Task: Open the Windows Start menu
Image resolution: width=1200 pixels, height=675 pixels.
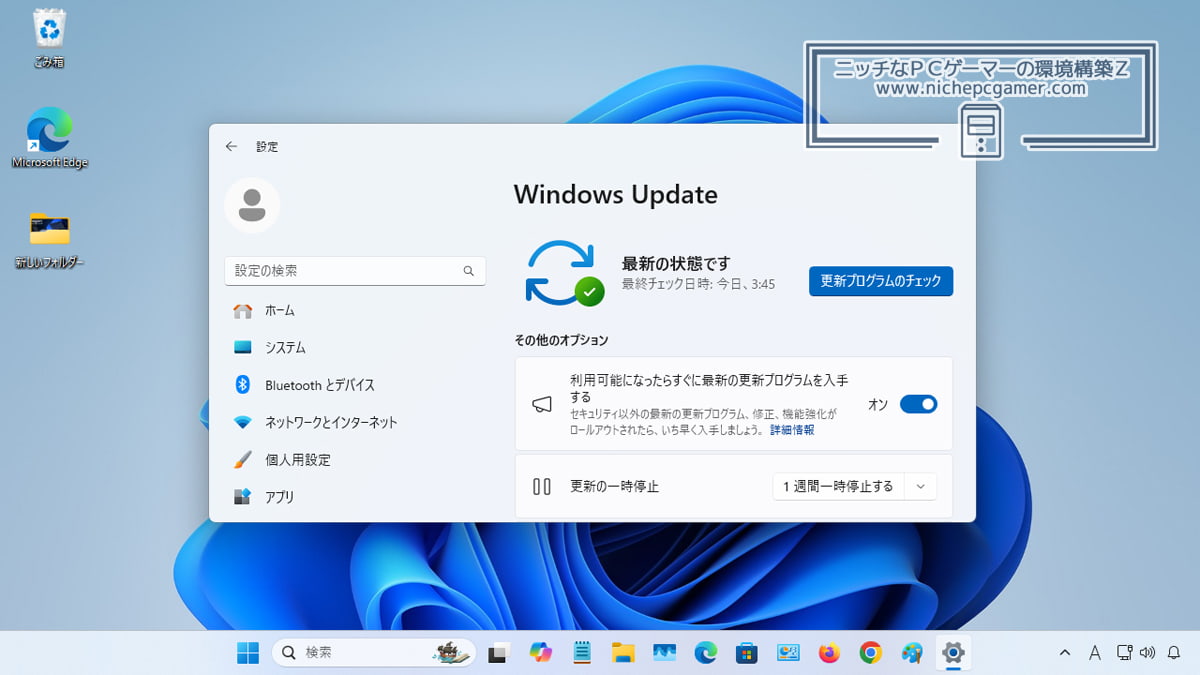Action: tap(248, 653)
